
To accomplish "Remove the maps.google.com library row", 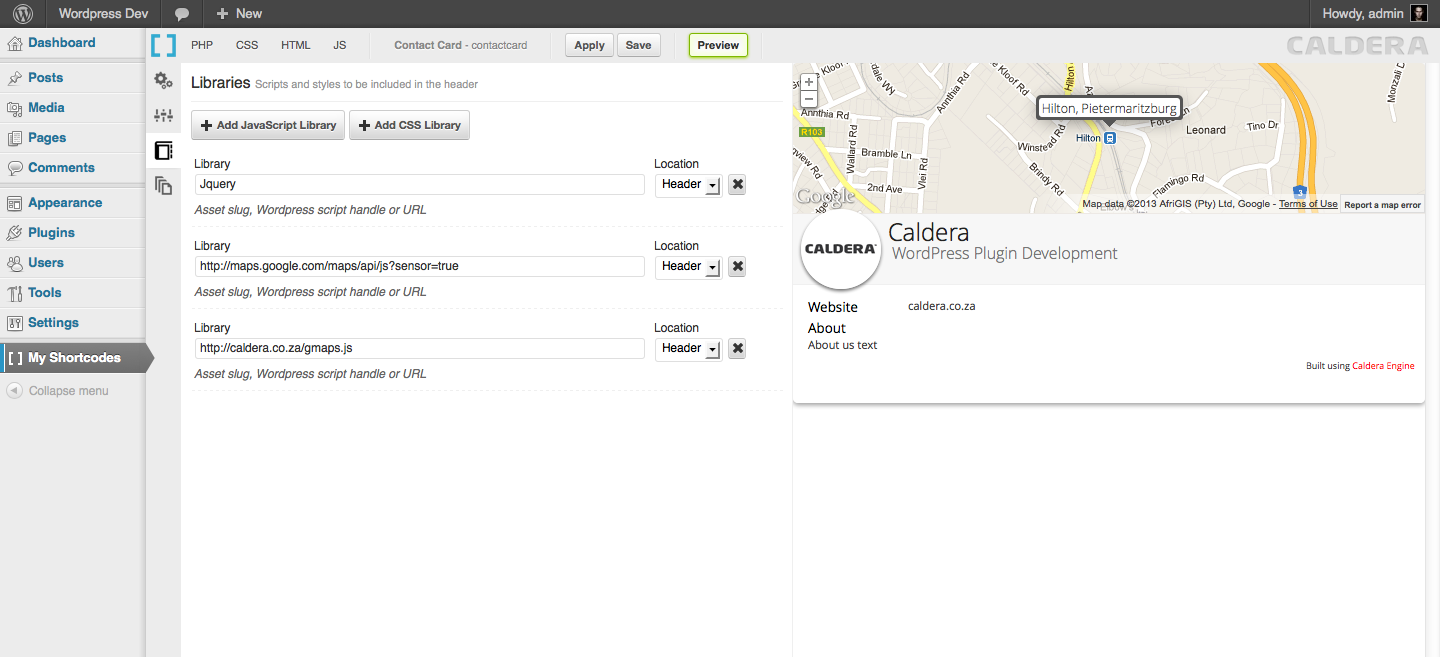I will click(737, 266).
